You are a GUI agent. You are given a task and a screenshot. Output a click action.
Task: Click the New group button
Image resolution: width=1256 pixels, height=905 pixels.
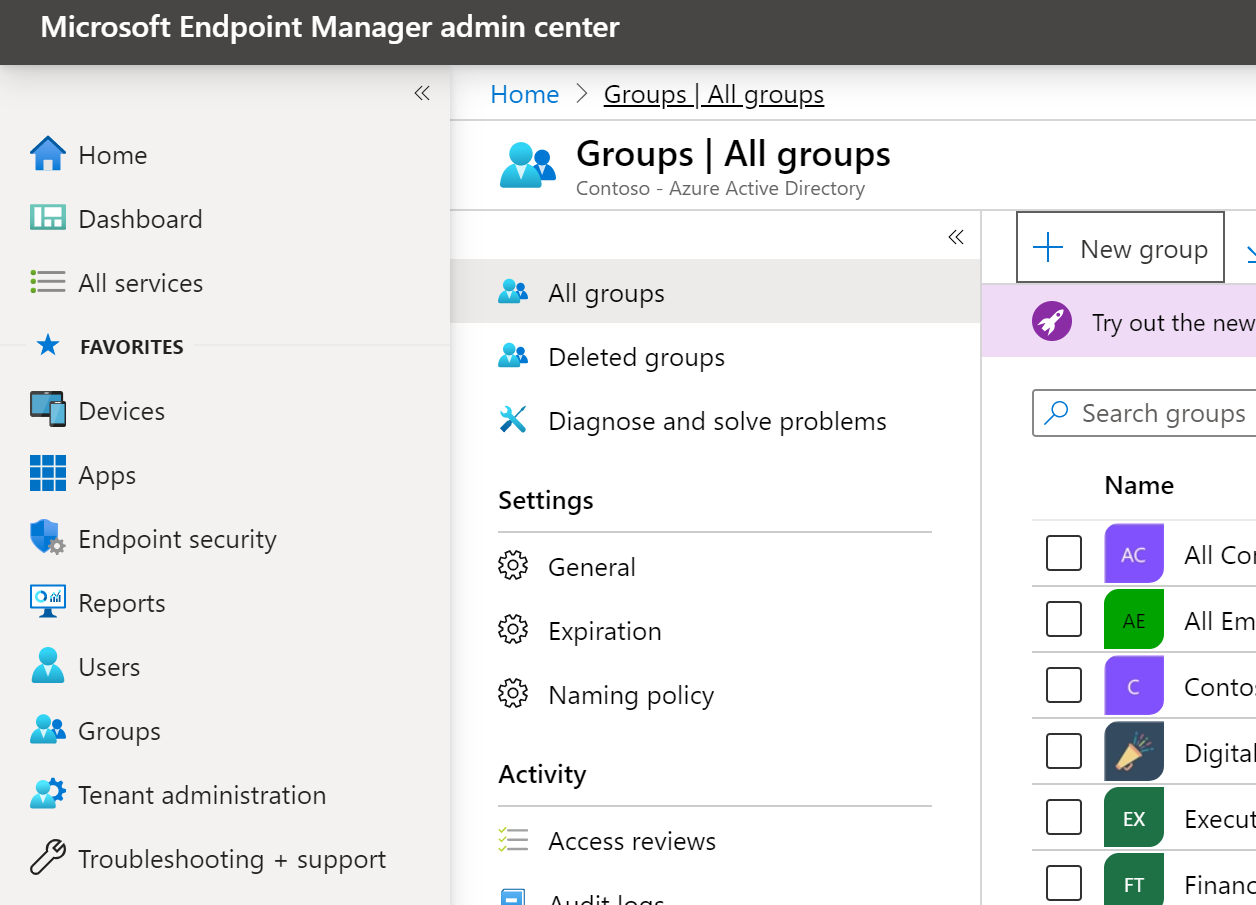(1120, 248)
